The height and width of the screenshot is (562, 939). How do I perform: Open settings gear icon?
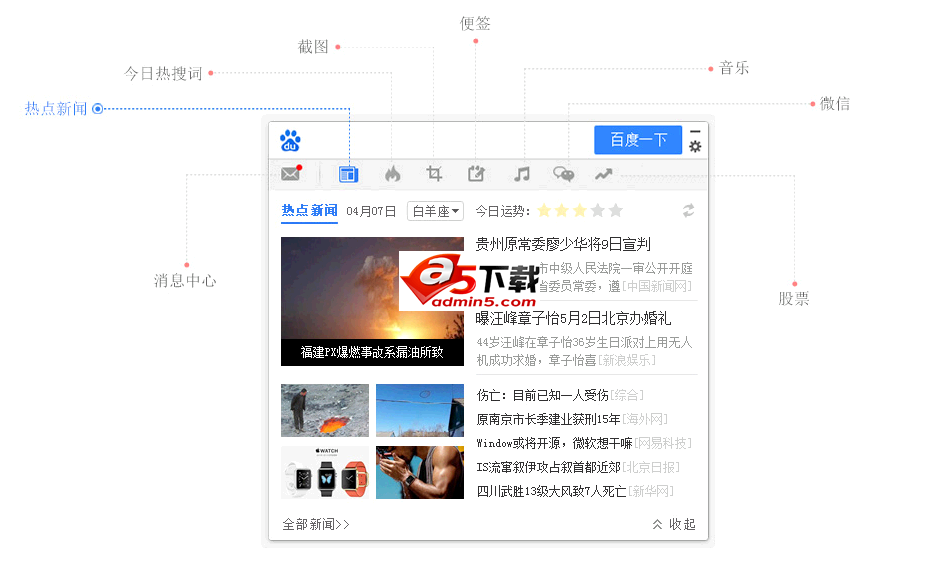pyautogui.click(x=695, y=146)
